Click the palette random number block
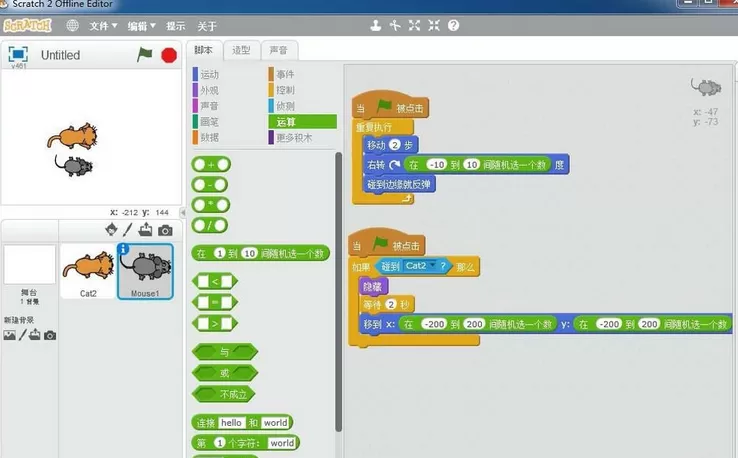This screenshot has height=458, width=738. [261, 253]
